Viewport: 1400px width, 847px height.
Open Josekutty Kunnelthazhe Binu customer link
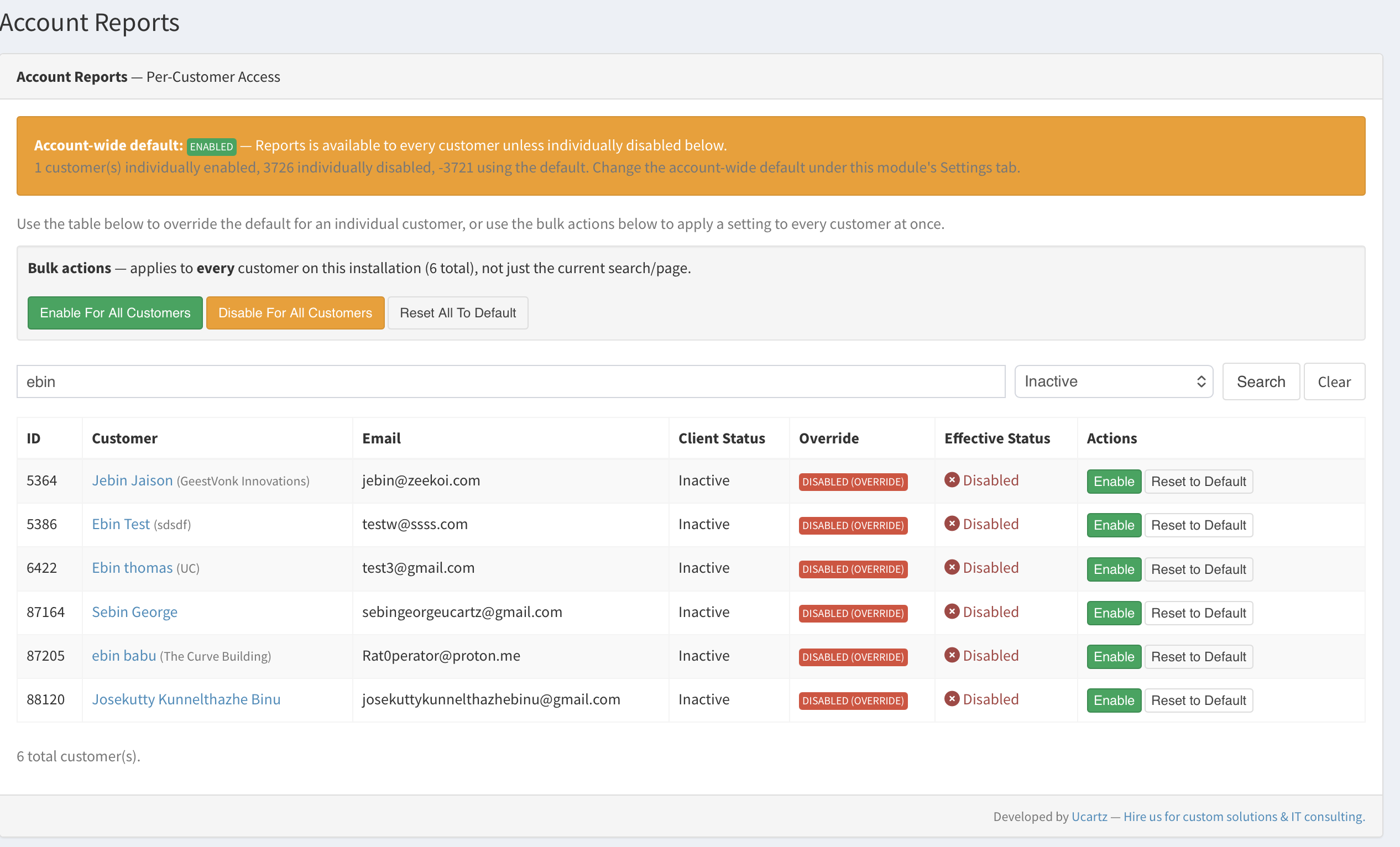point(186,699)
